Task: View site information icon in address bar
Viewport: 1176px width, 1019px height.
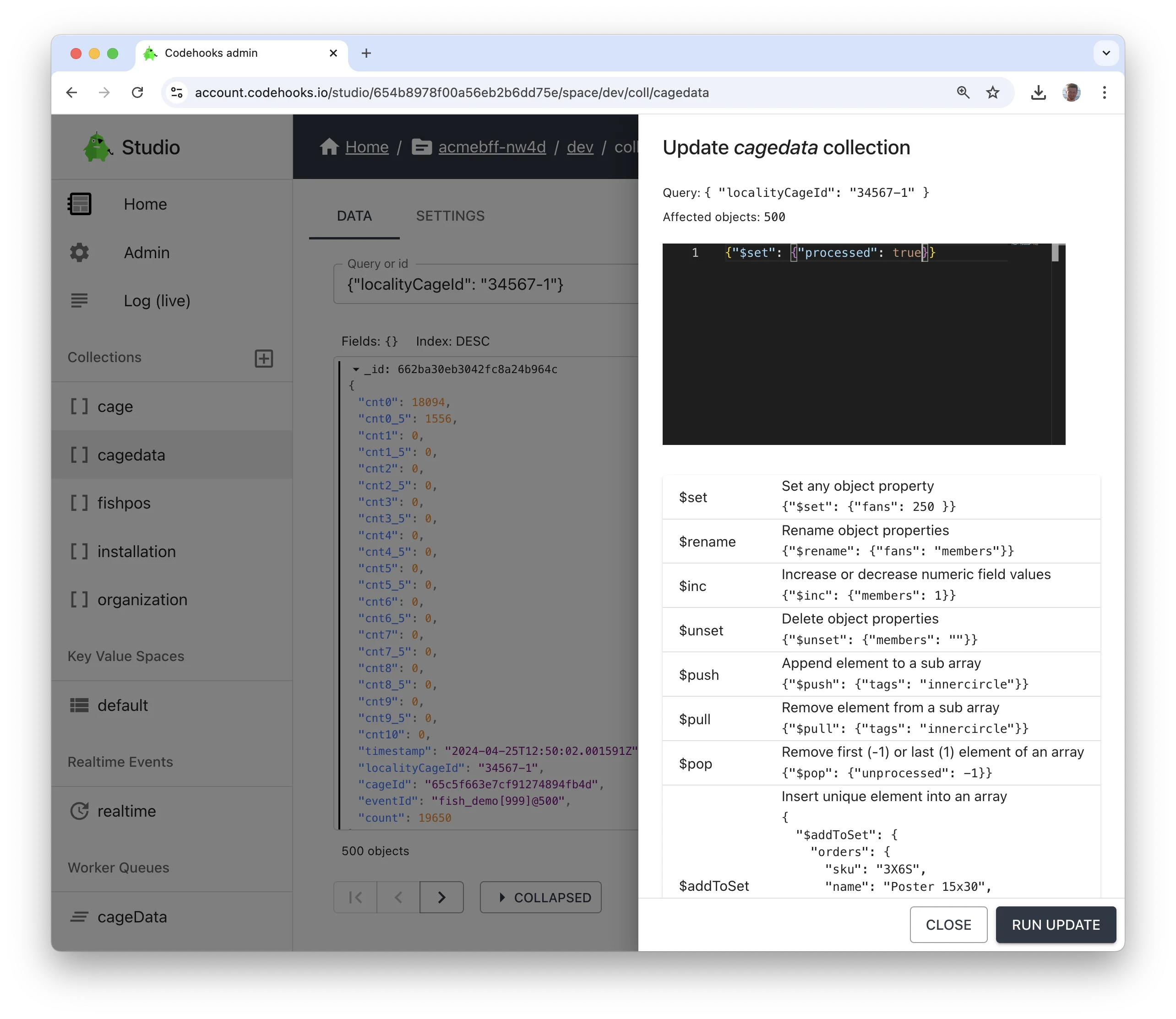Action: [177, 92]
